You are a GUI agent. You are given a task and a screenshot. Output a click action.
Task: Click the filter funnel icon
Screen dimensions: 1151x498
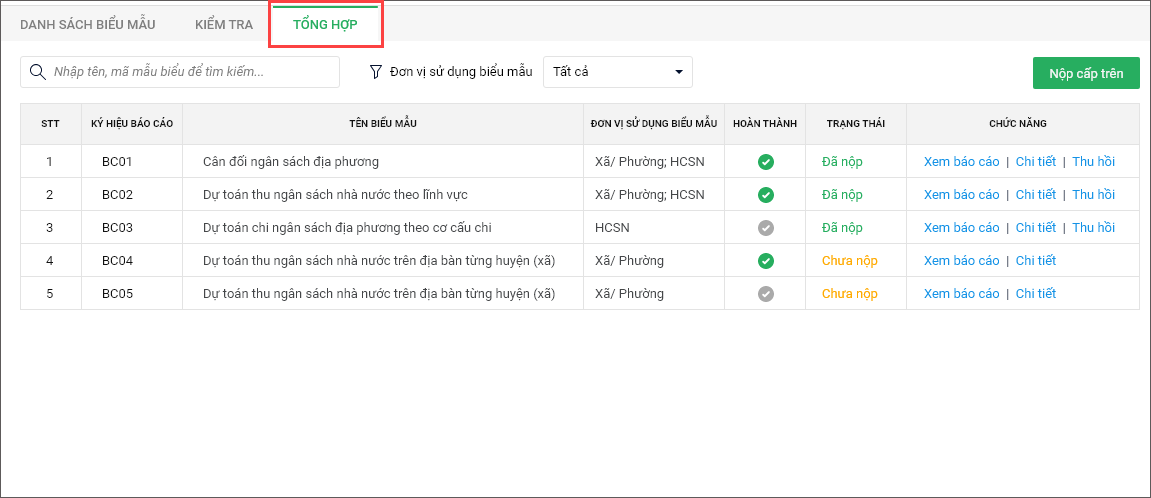tap(376, 72)
